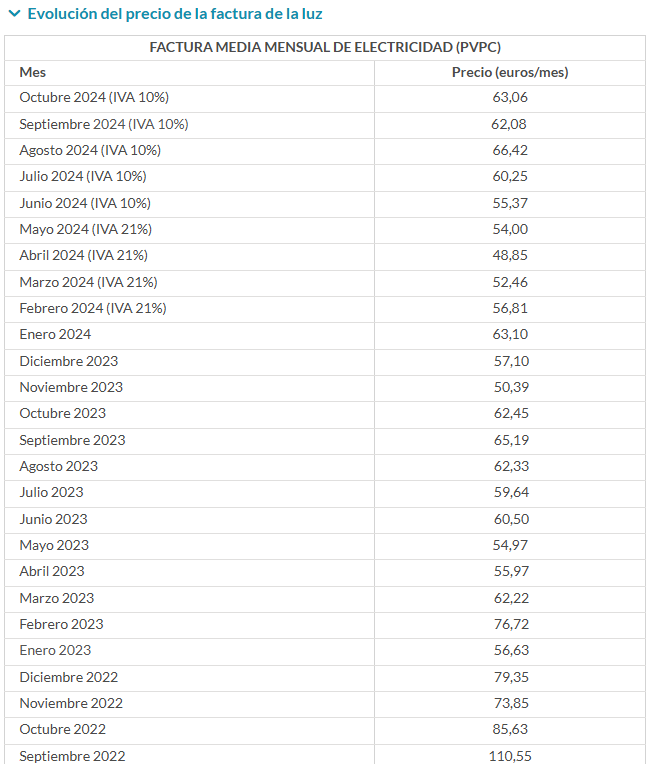653x764 pixels.
Task: Click the 60,25 price value
Action: pos(510,176)
